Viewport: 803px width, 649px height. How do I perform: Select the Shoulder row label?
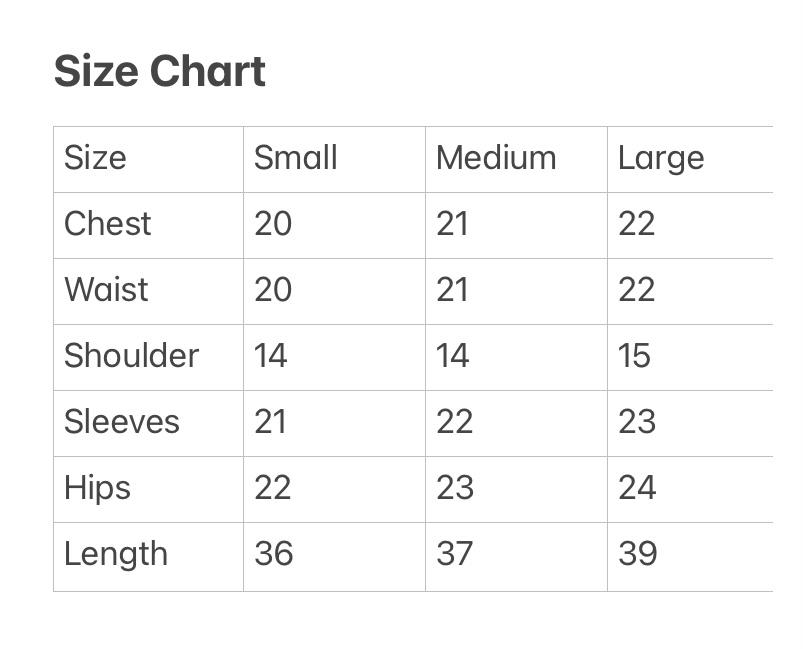[131, 356]
